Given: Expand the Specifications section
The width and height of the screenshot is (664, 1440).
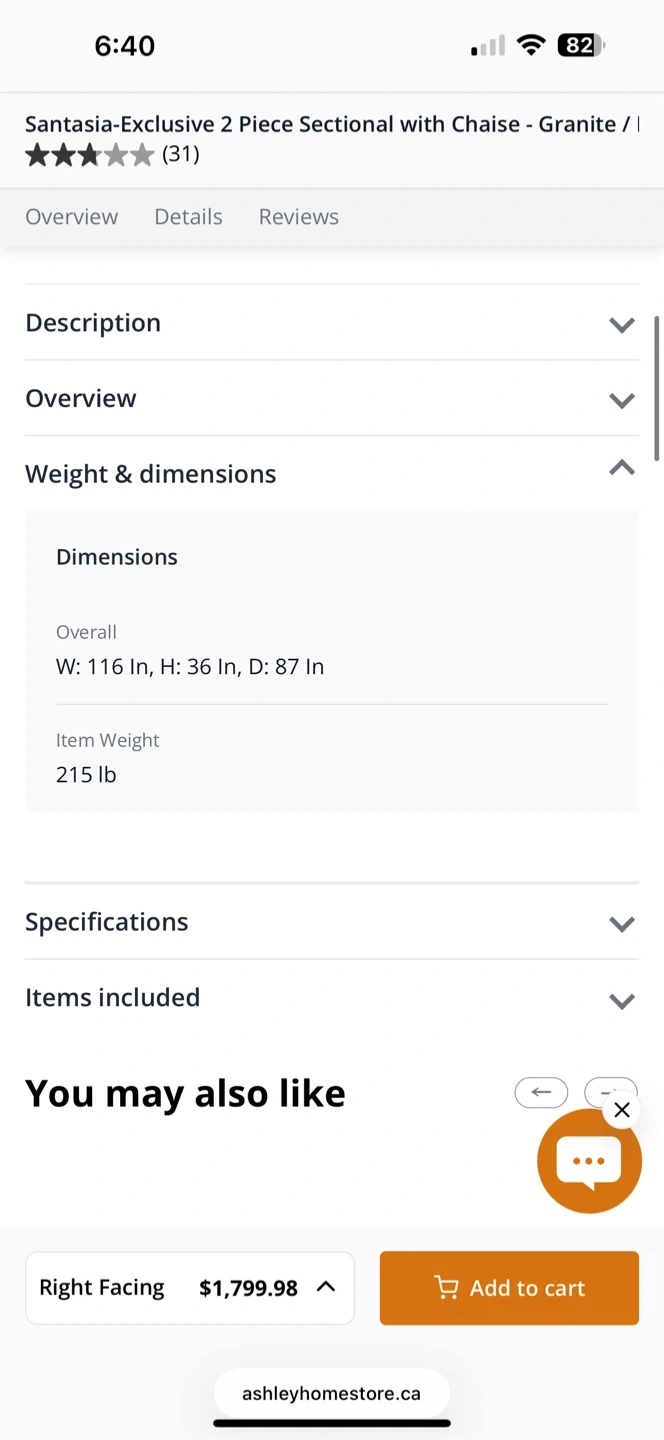Looking at the screenshot, I should coord(331,922).
